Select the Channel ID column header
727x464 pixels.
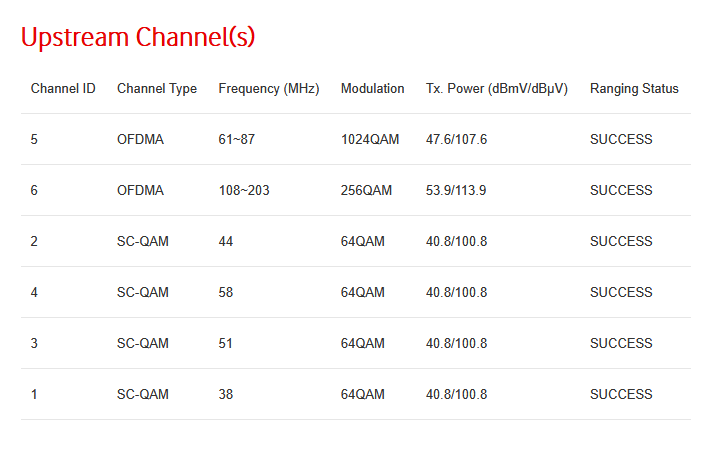pyautogui.click(x=63, y=89)
